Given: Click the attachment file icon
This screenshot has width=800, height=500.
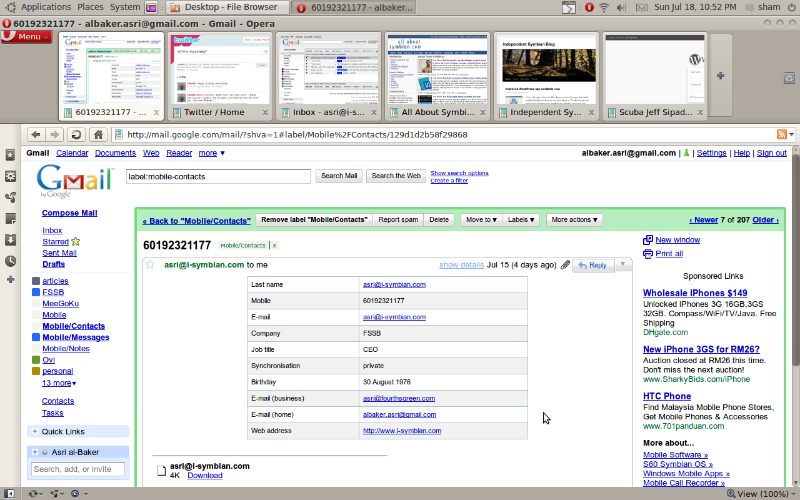Looking at the screenshot, I should (161, 470).
